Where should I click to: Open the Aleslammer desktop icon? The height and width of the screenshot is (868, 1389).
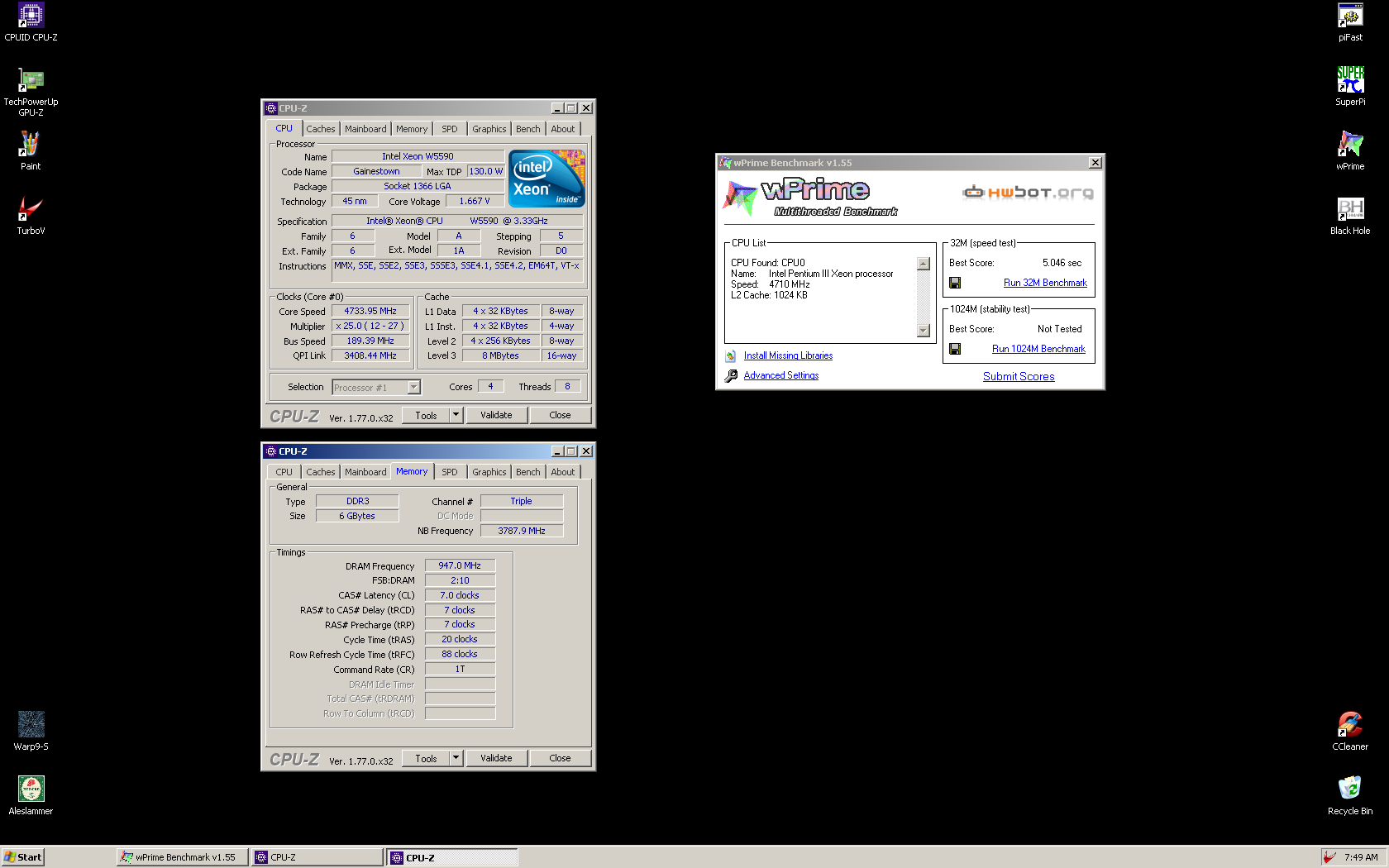pyautogui.click(x=31, y=796)
